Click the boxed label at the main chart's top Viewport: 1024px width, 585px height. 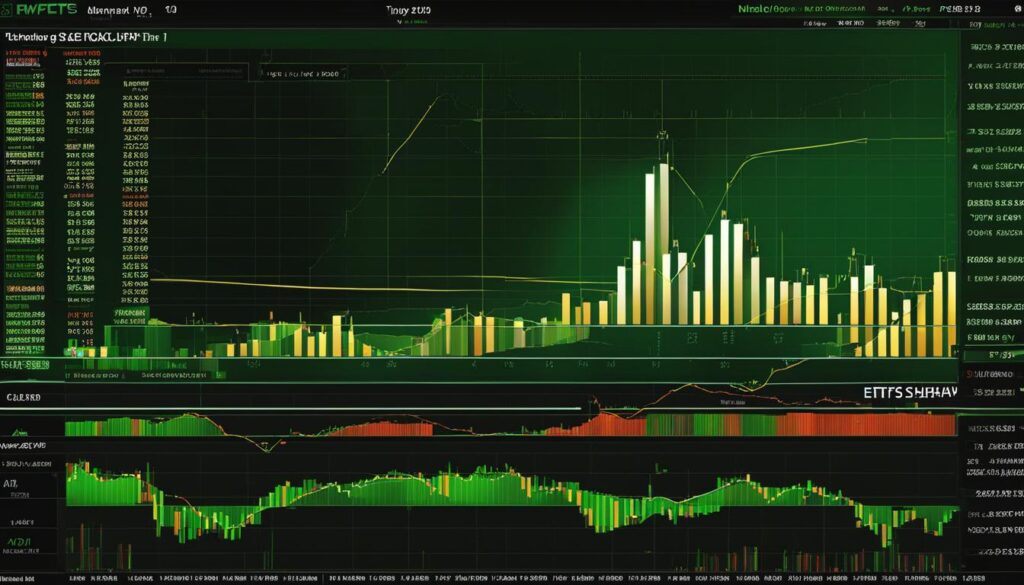click(x=300, y=73)
